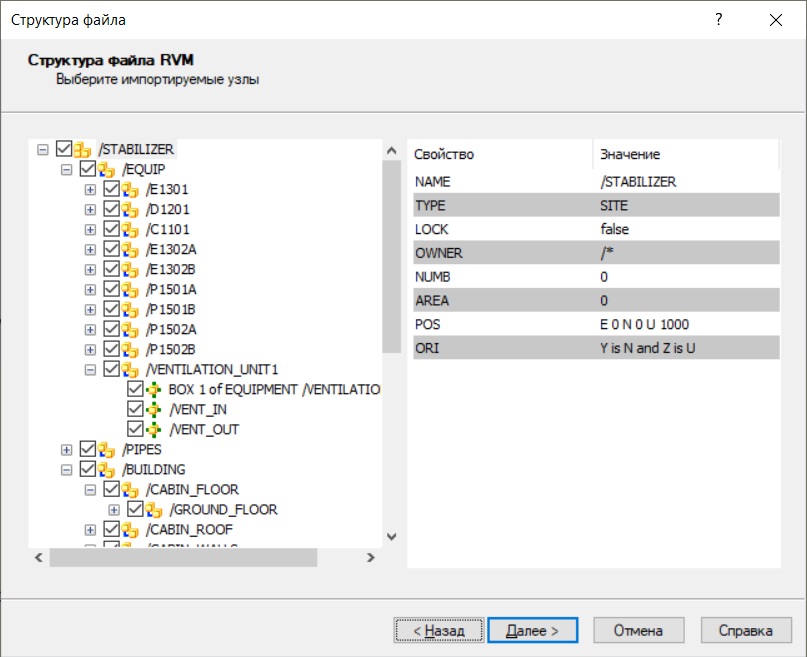Click the tree's vertical scrollbar down arrow
807x657 pixels.
pos(391,537)
